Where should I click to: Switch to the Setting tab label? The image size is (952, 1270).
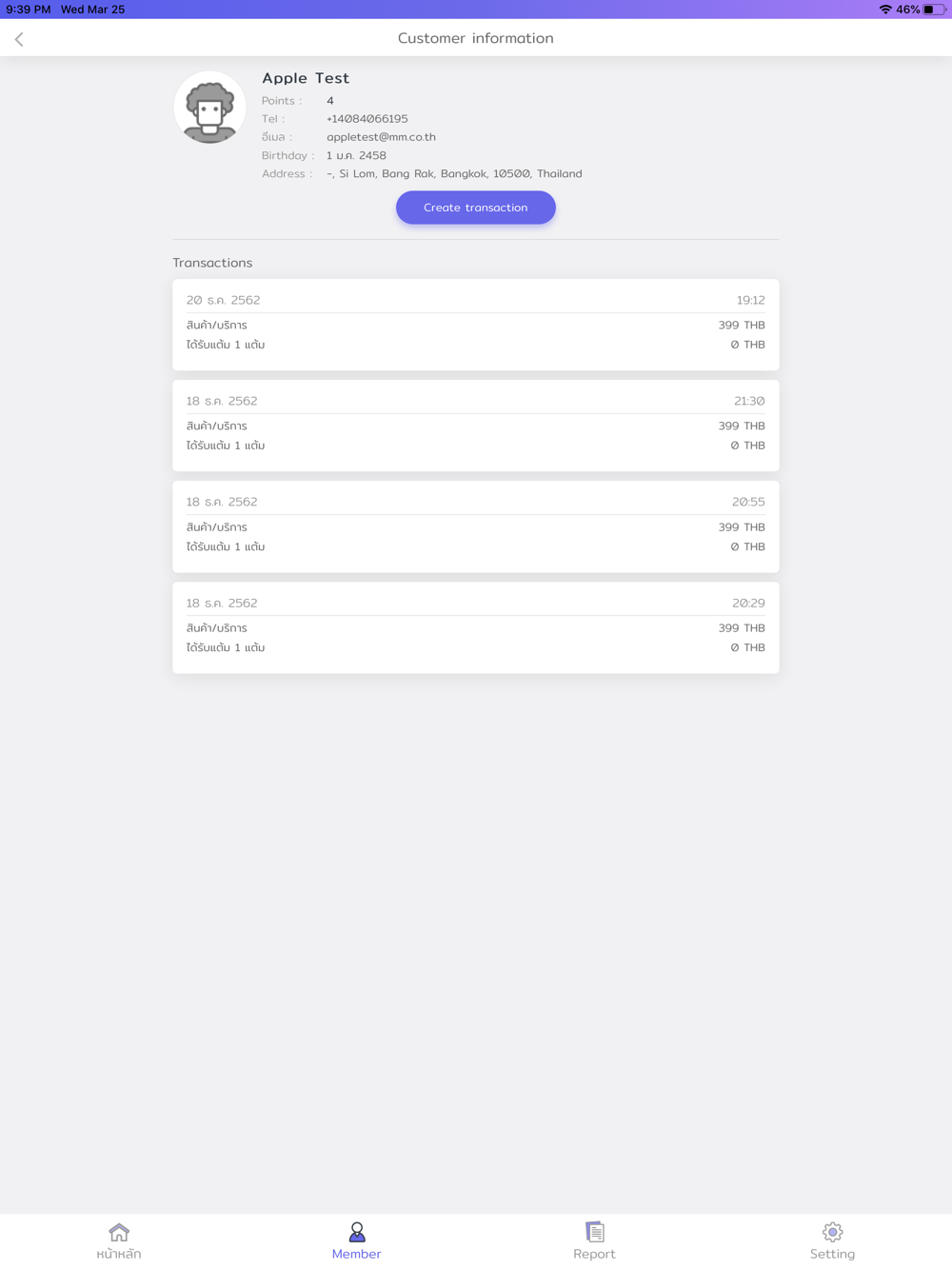pyautogui.click(x=833, y=1254)
